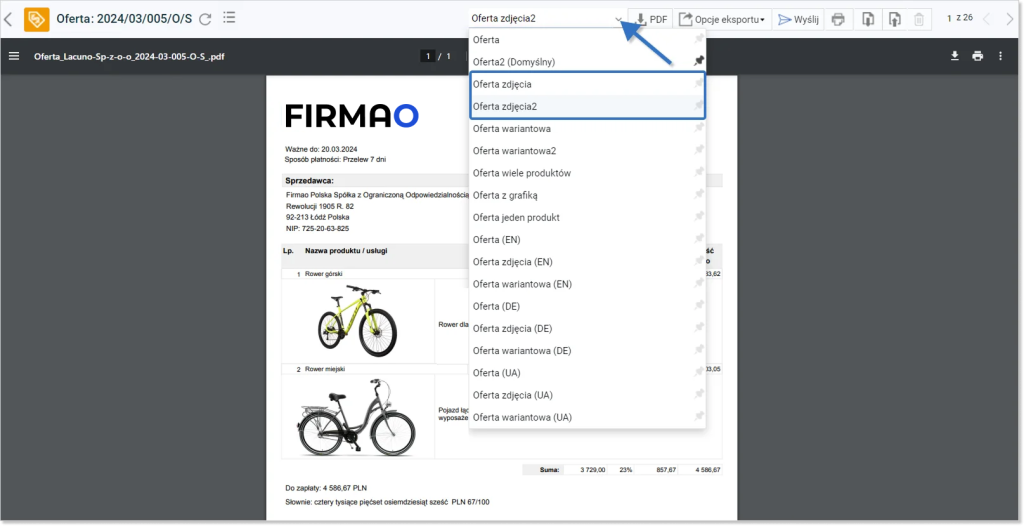The height and width of the screenshot is (526, 1024).
Task: Unpin the Oferta2 (Domyślny) template
Action: 699,62
